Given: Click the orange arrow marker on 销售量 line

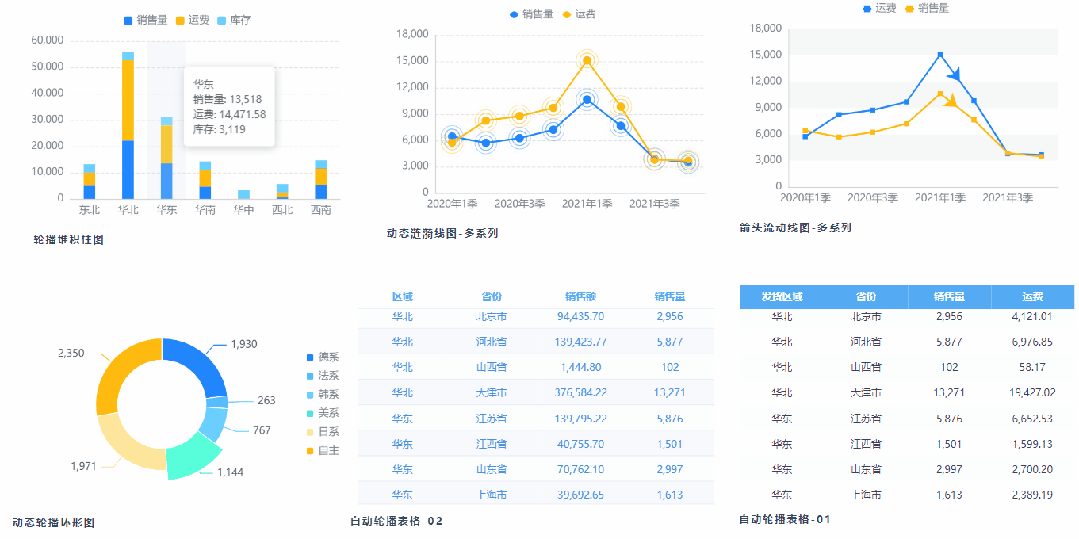Looking at the screenshot, I should pos(951,101).
